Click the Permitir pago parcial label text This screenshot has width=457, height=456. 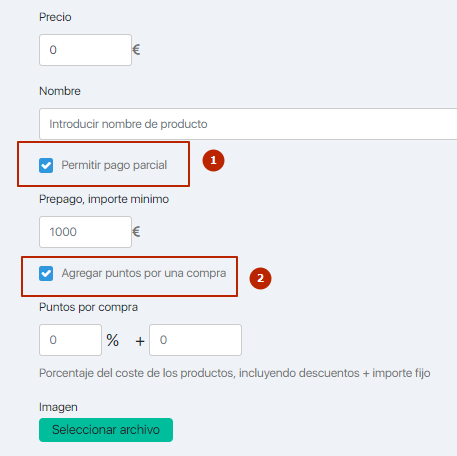pos(114,165)
